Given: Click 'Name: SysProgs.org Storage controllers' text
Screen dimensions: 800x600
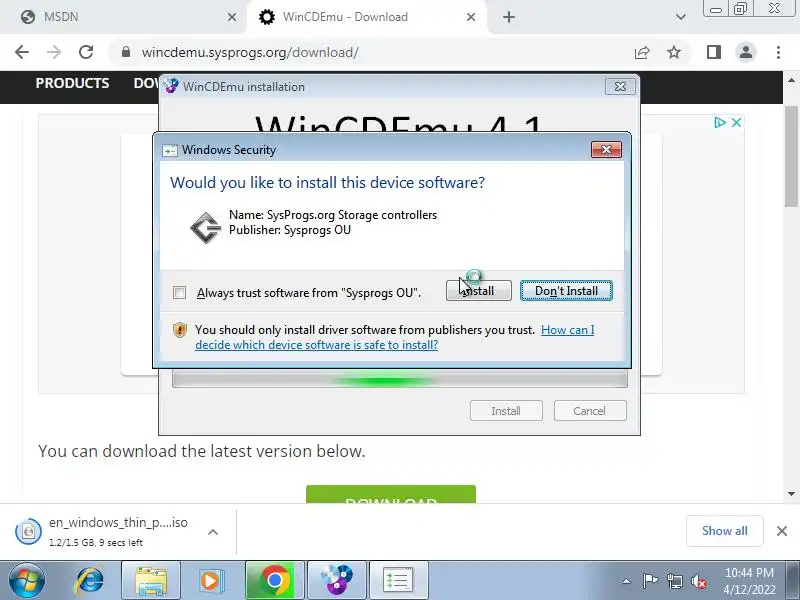Looking at the screenshot, I should tap(333, 215).
